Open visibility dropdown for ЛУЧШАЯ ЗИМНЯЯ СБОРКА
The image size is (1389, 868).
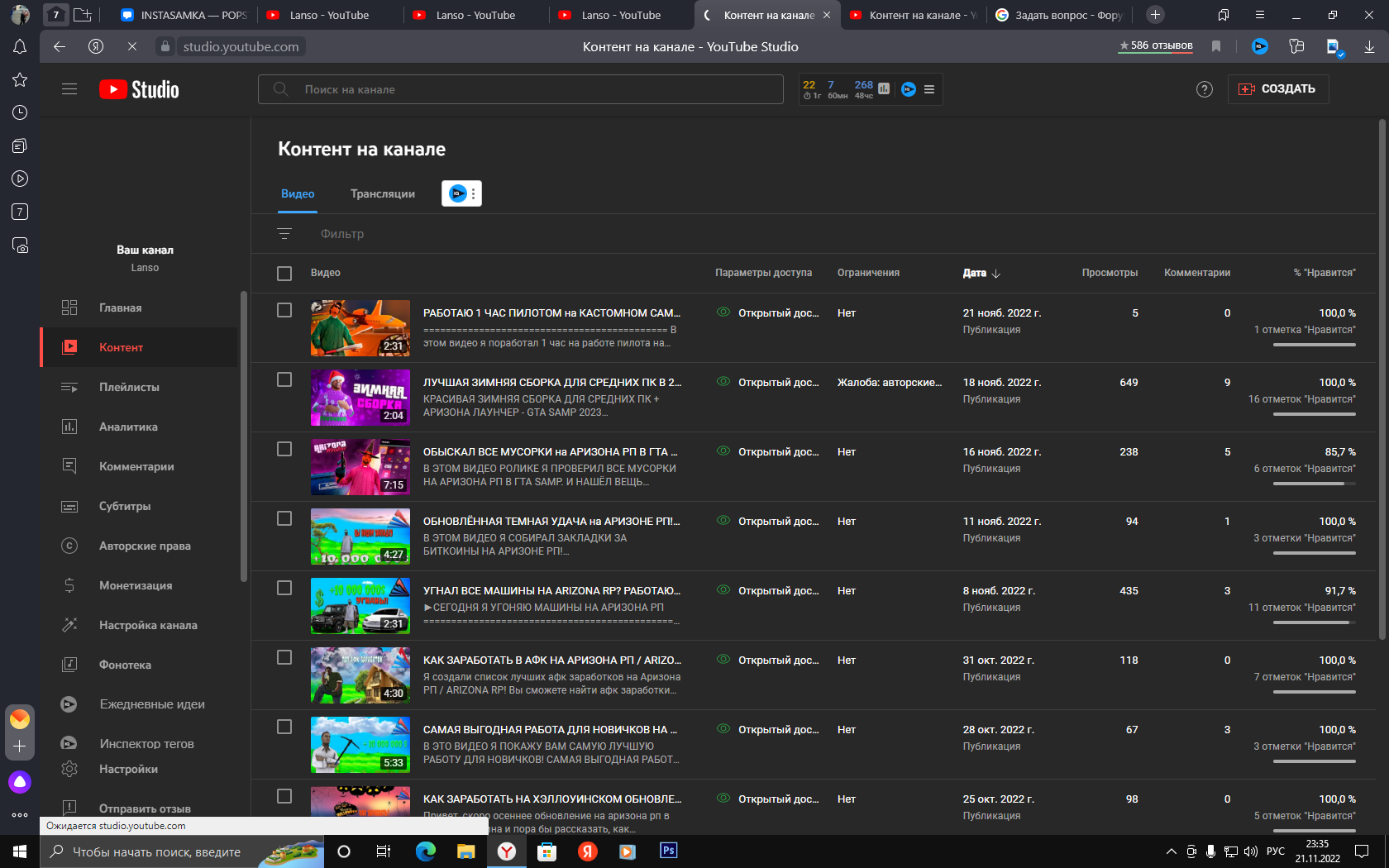tap(768, 383)
